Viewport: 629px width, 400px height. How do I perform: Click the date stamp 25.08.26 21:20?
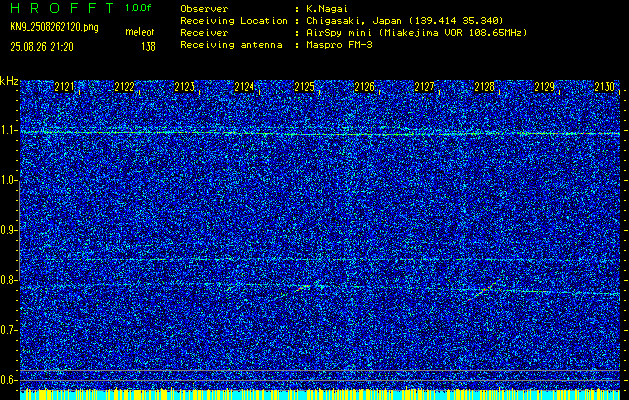(42, 47)
